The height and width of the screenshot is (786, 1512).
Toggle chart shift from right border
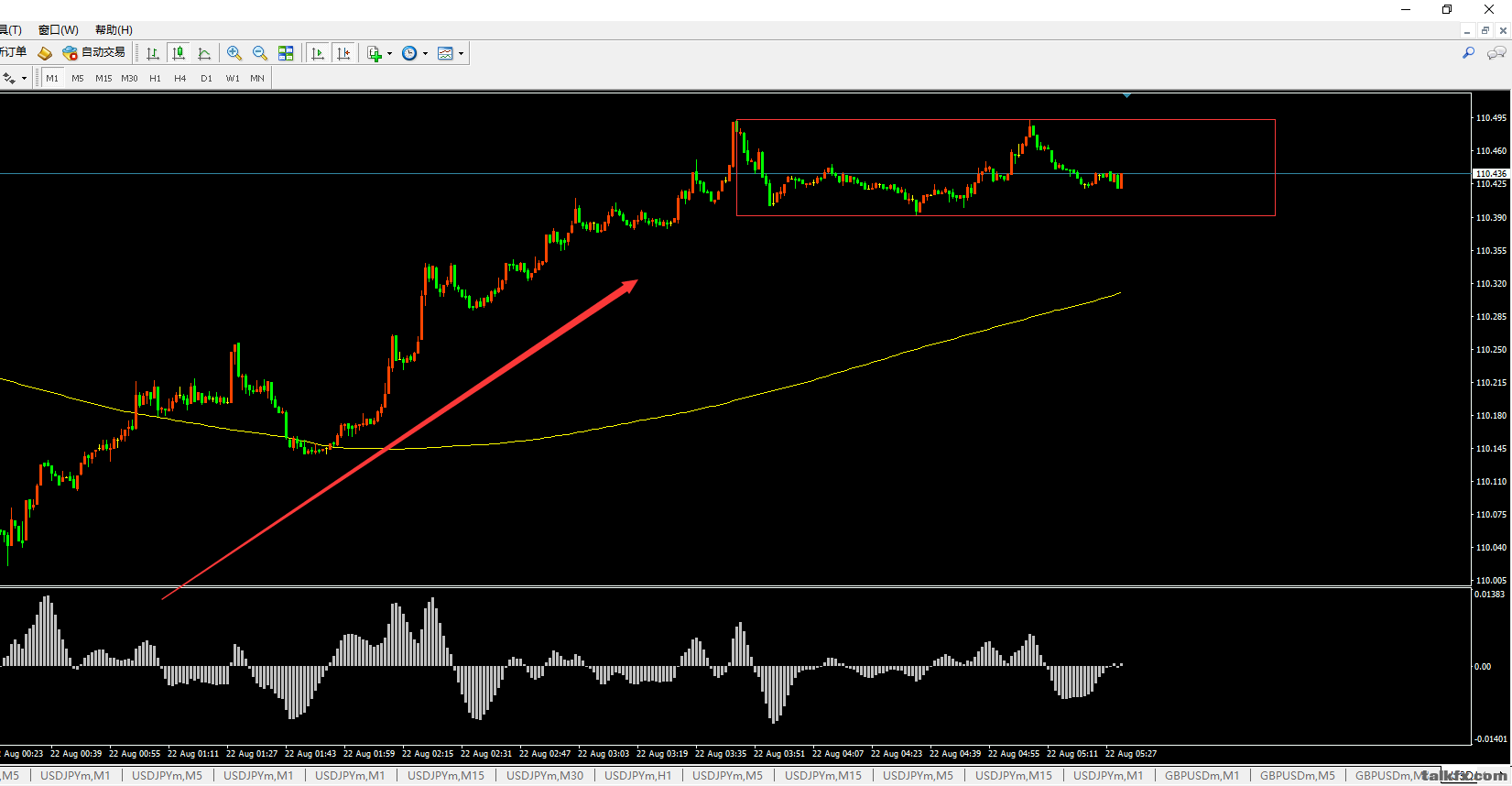(343, 53)
